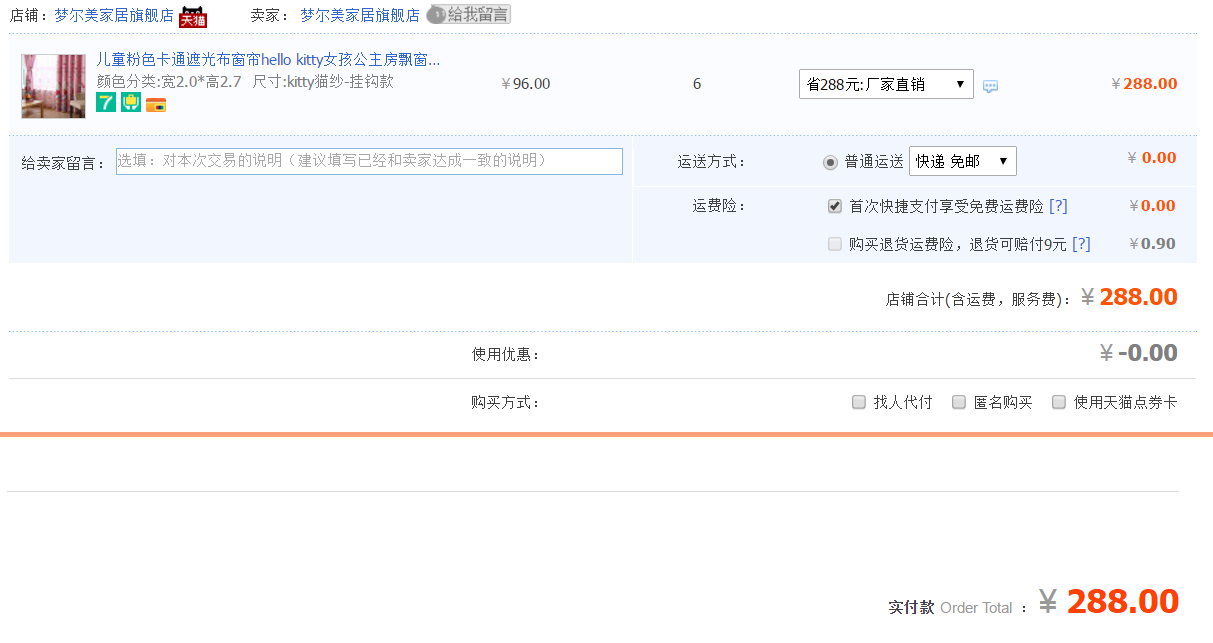Click the 给我留言 message icon button

(468, 15)
